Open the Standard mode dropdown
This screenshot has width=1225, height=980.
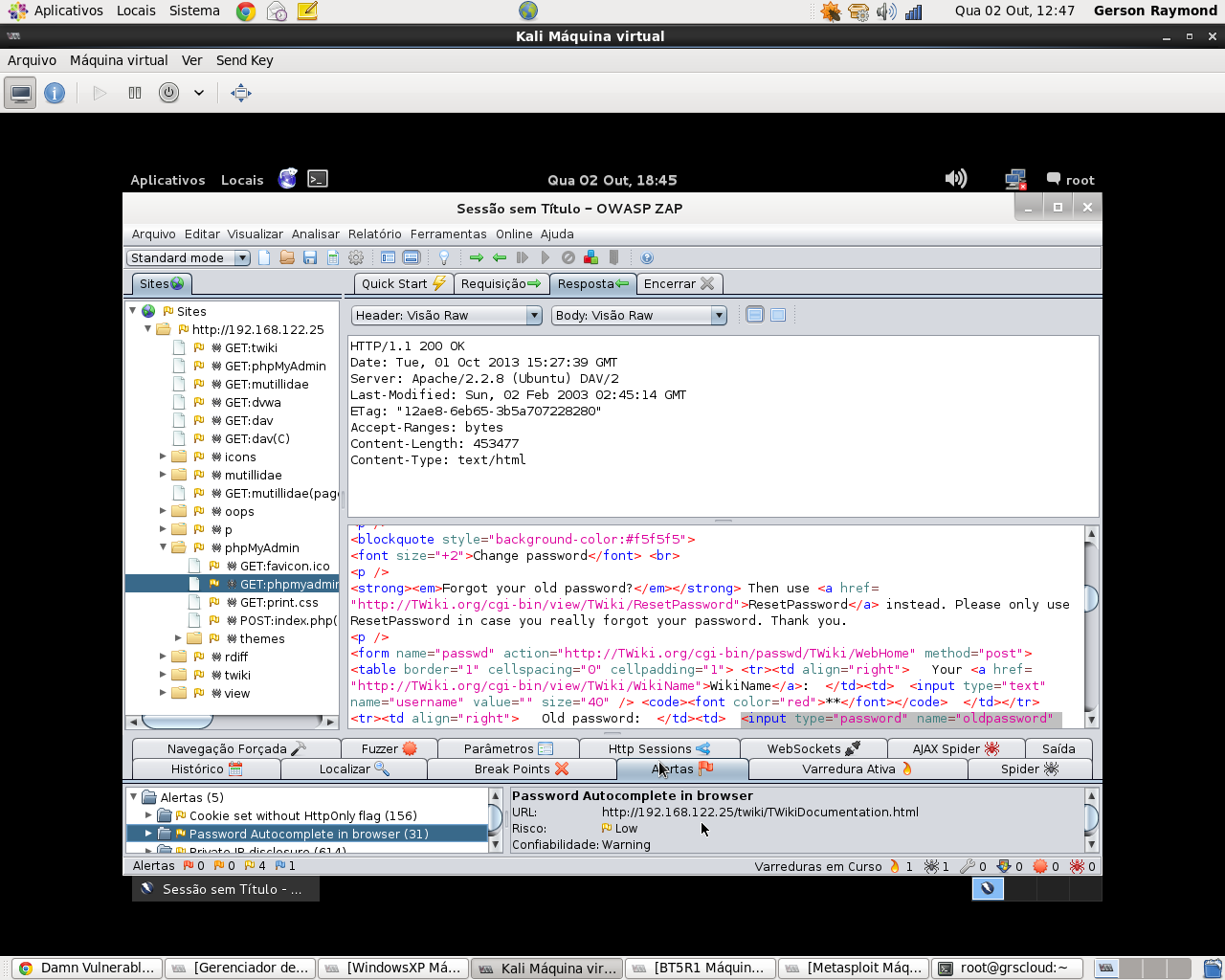click(189, 257)
